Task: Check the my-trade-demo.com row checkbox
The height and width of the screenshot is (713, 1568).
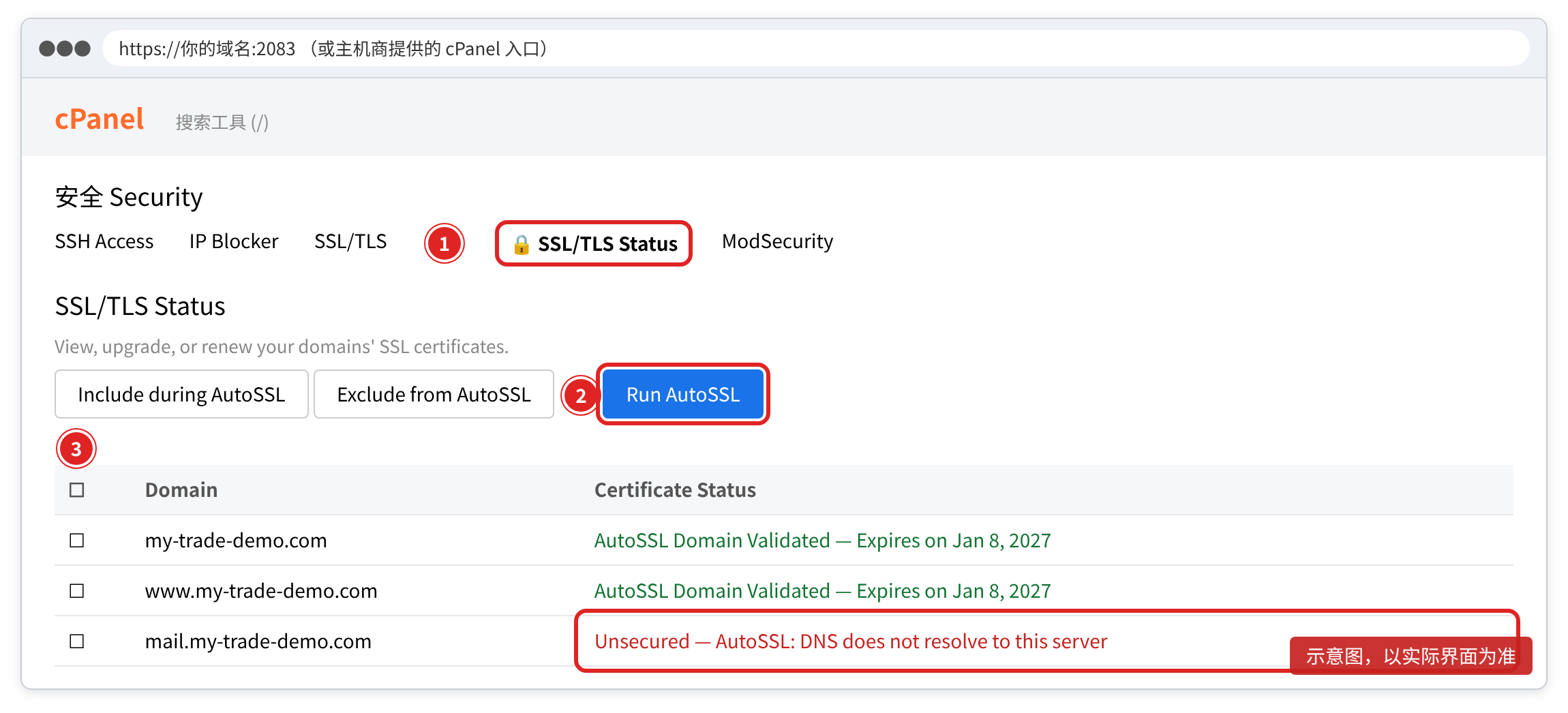Action: point(77,541)
